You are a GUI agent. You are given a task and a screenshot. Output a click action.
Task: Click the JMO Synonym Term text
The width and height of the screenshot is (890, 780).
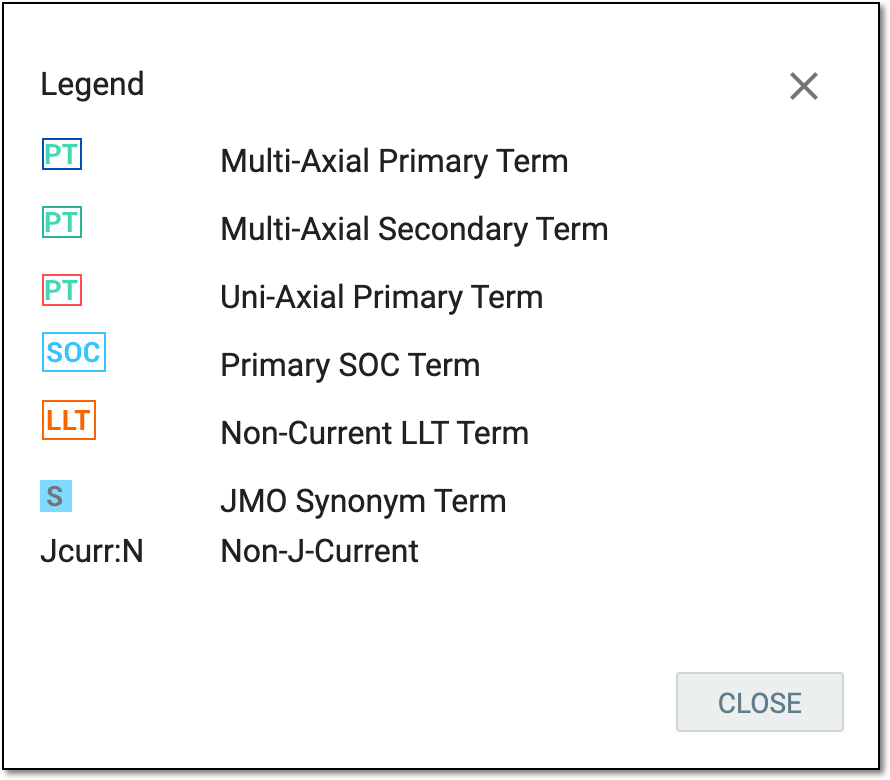[363, 501]
